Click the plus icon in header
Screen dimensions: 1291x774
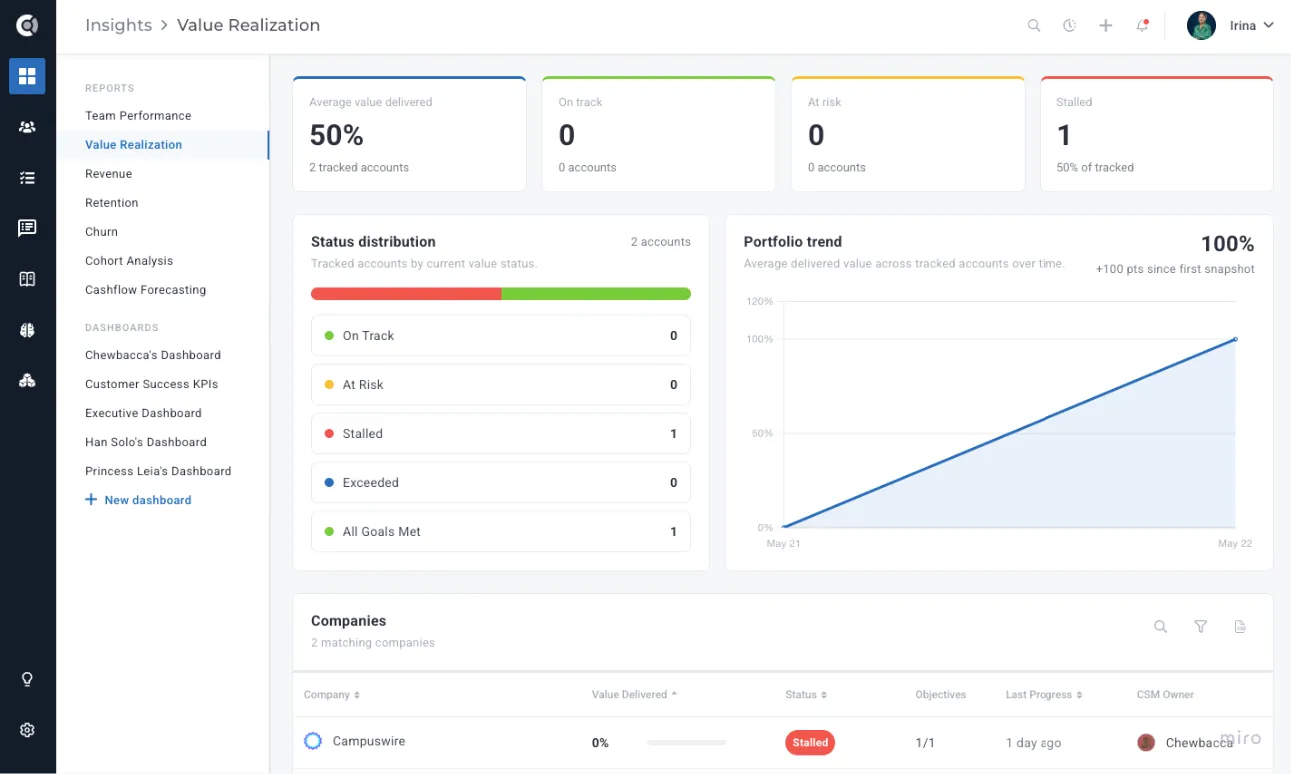click(x=1105, y=26)
